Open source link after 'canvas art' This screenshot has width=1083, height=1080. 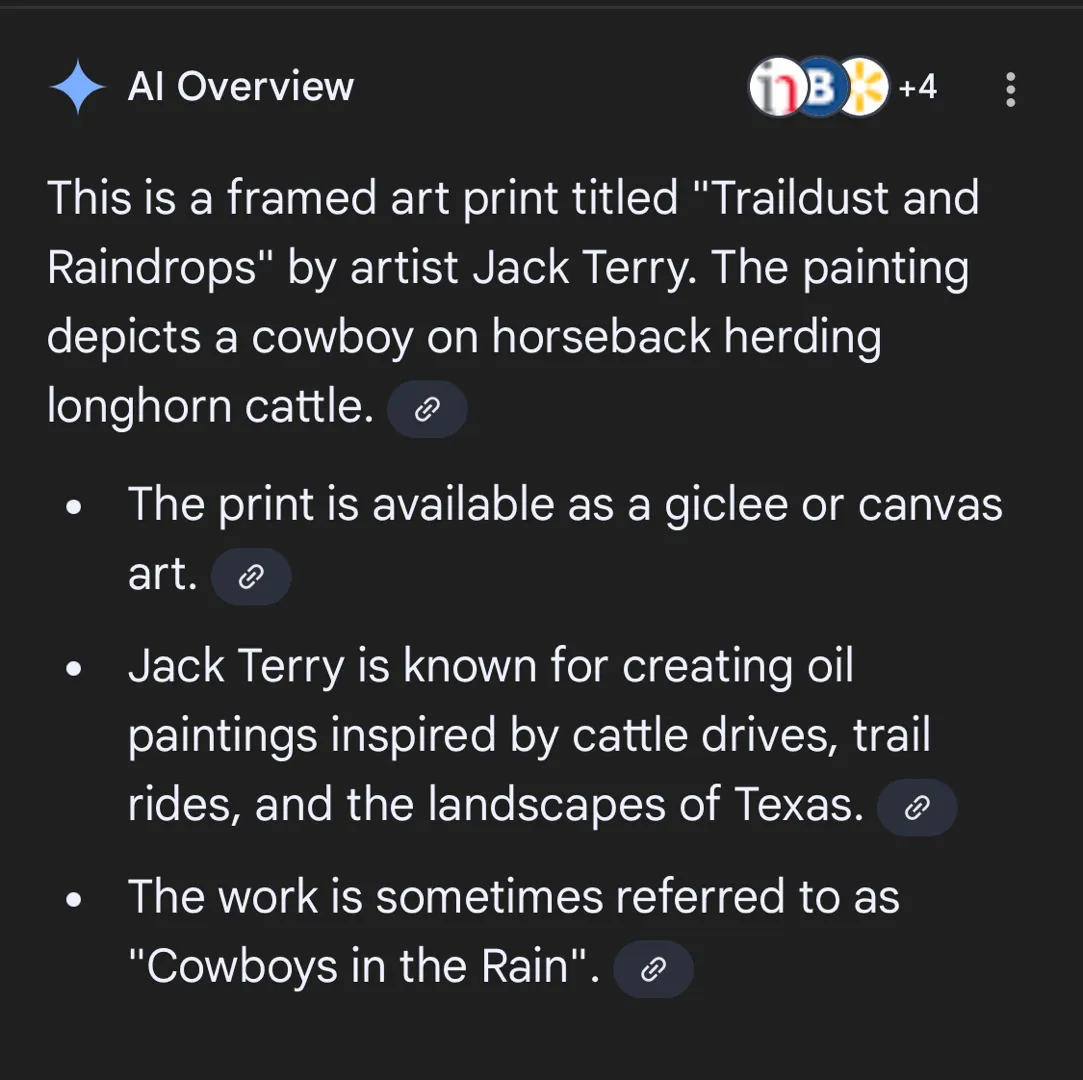click(251, 576)
